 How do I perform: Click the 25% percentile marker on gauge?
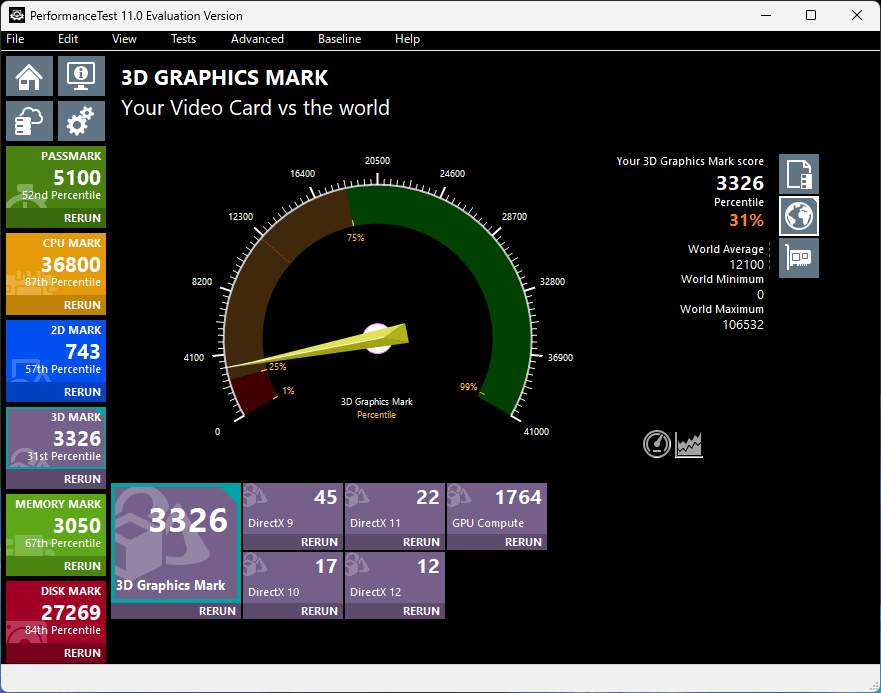point(278,366)
